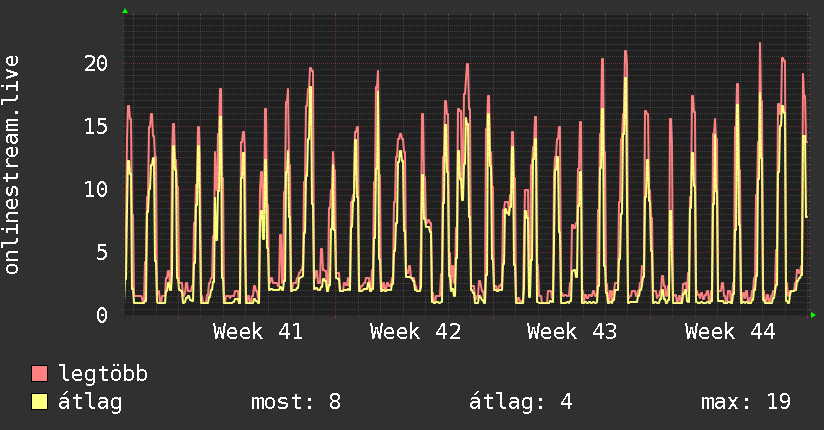The height and width of the screenshot is (430, 824).
Task: Click the Week 43 axis label
Action: tap(572, 332)
